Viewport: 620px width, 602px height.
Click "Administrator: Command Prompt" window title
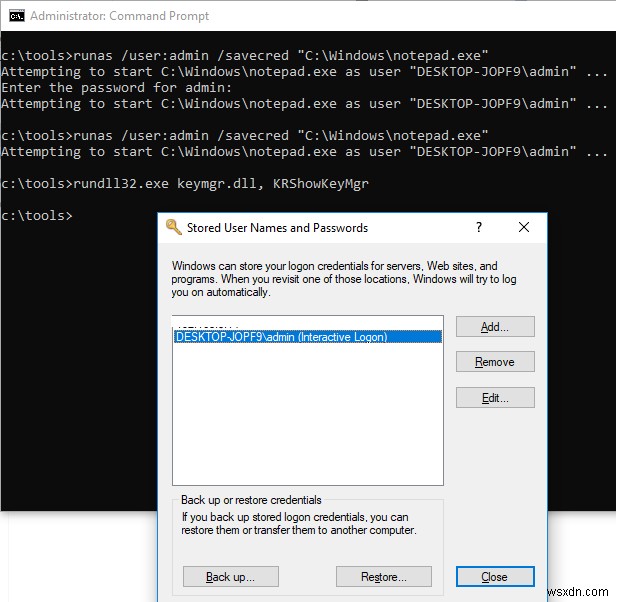pyautogui.click(x=119, y=16)
